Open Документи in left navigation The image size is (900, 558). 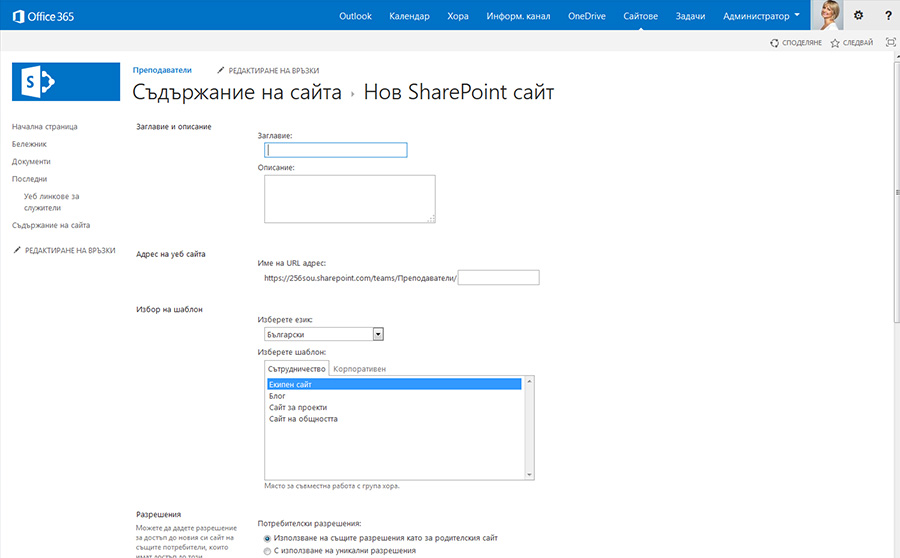coord(31,161)
